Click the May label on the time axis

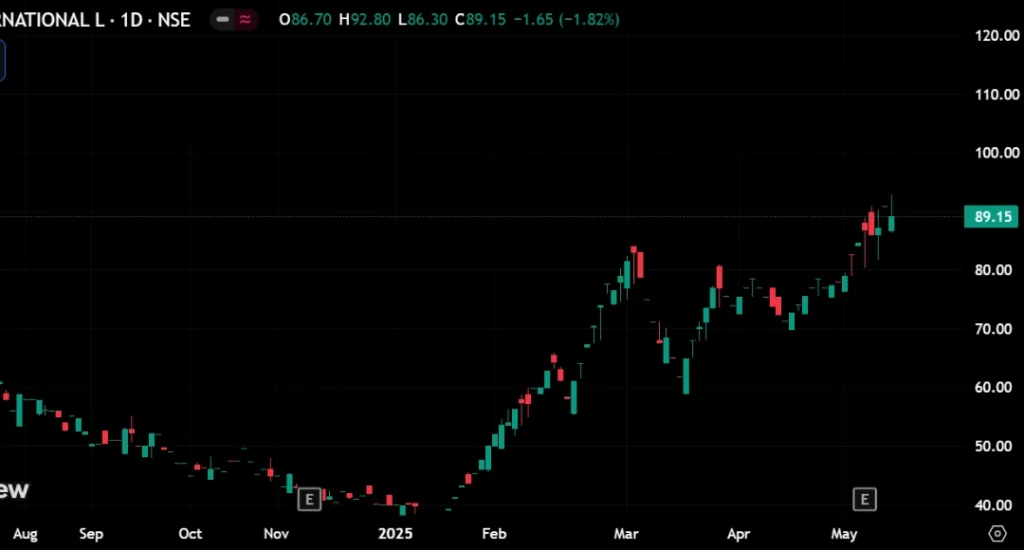[844, 534]
